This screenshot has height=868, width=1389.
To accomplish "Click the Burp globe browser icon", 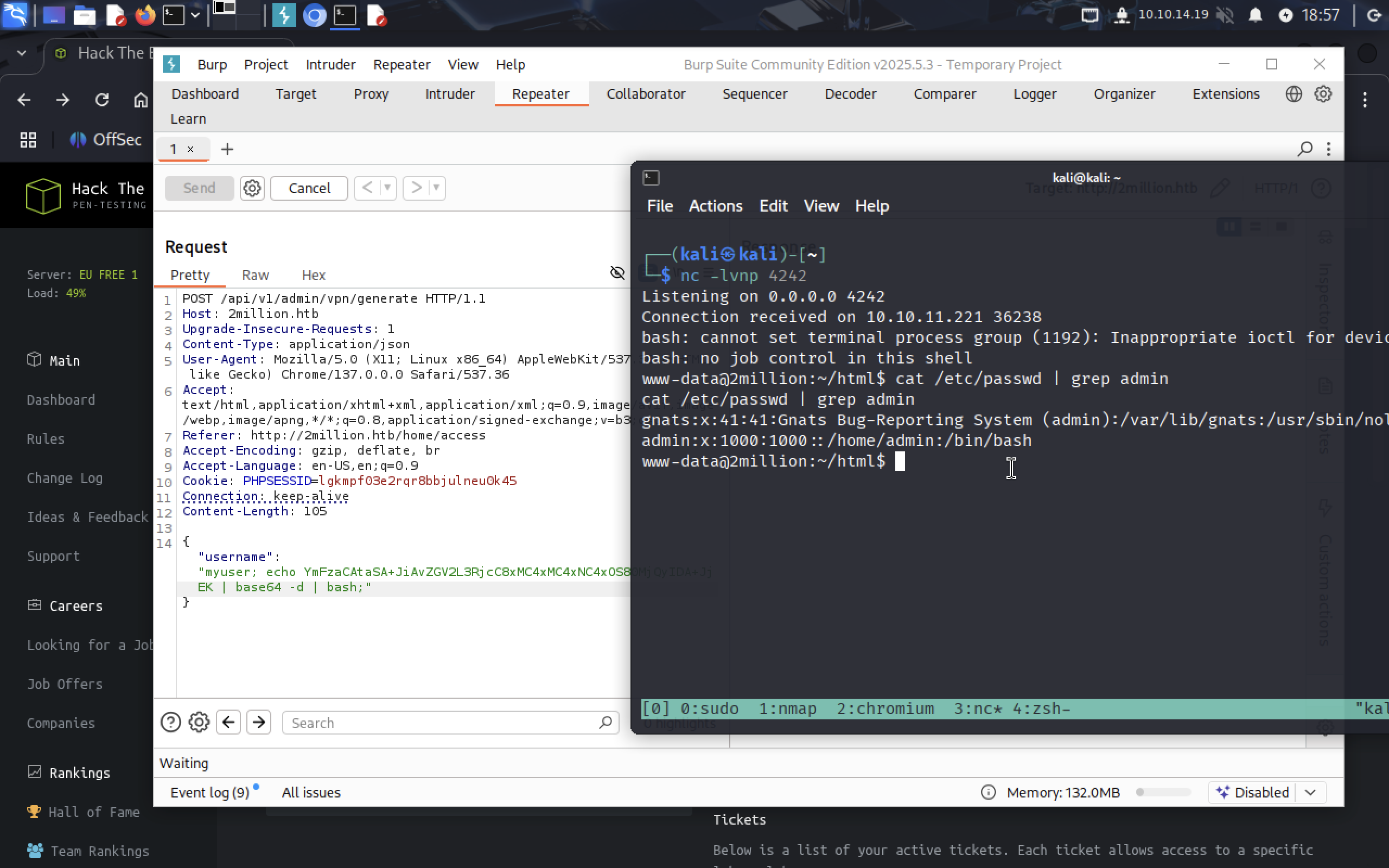I will (1294, 93).
